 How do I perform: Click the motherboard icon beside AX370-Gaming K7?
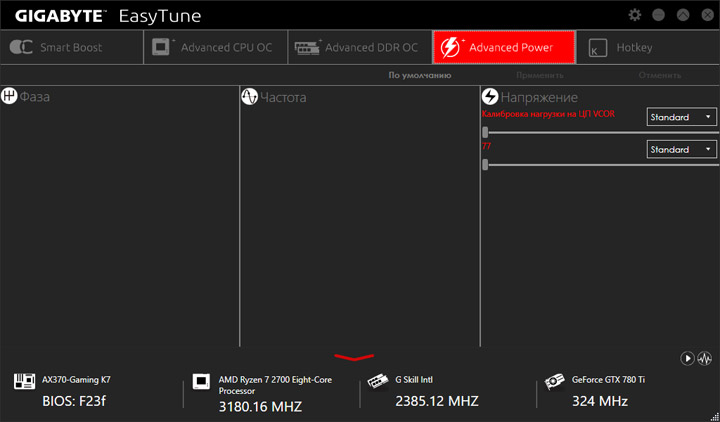point(24,381)
